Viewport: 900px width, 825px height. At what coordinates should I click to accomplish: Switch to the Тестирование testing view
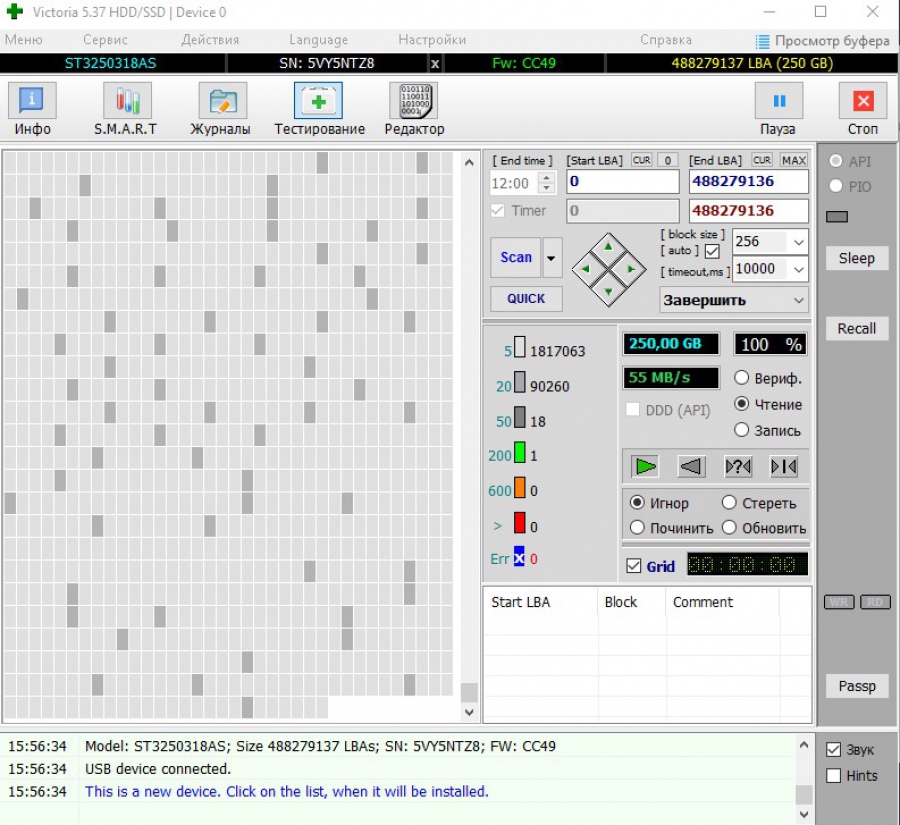click(x=319, y=109)
